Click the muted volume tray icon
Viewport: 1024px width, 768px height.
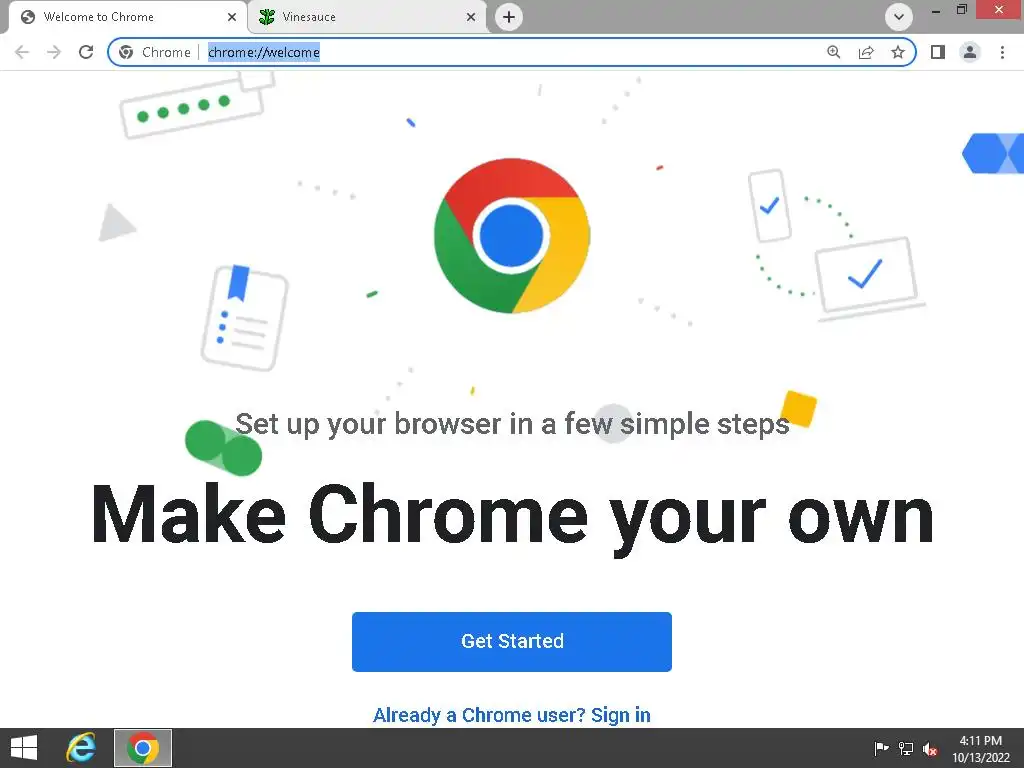931,749
